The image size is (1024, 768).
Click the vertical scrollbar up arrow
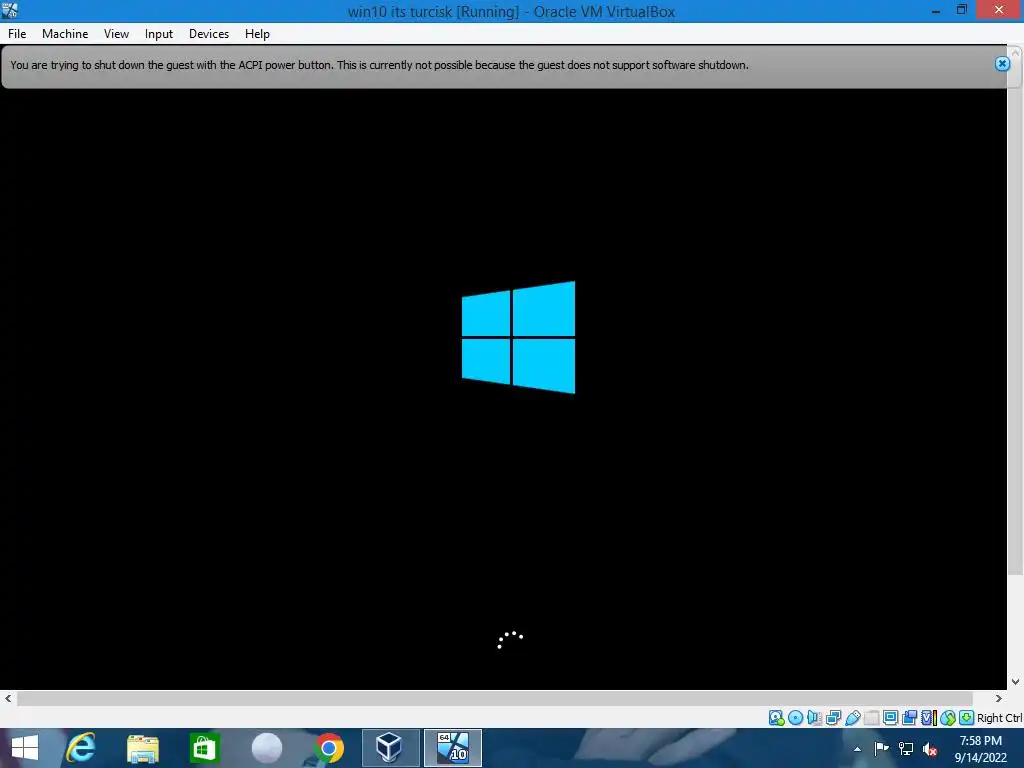click(x=1016, y=52)
